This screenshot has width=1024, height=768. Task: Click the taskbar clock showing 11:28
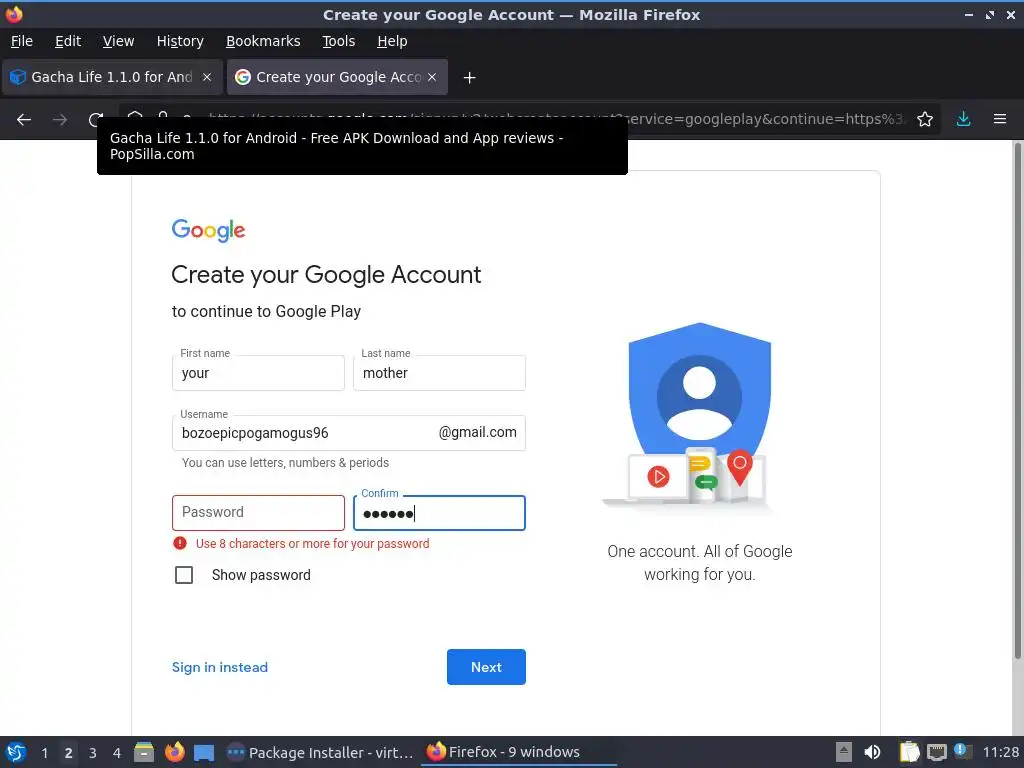click(x=1000, y=752)
